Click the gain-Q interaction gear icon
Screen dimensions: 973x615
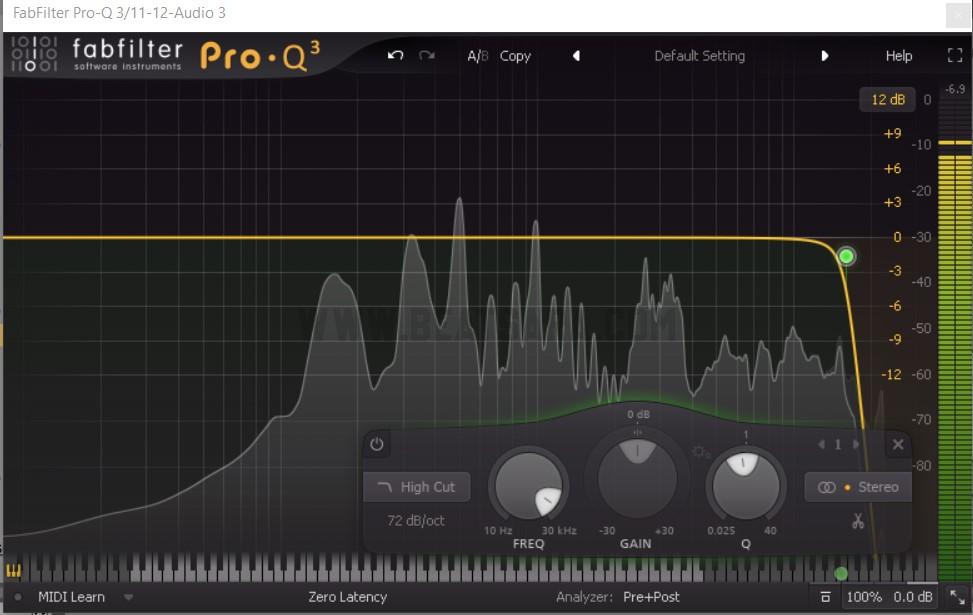coord(699,451)
